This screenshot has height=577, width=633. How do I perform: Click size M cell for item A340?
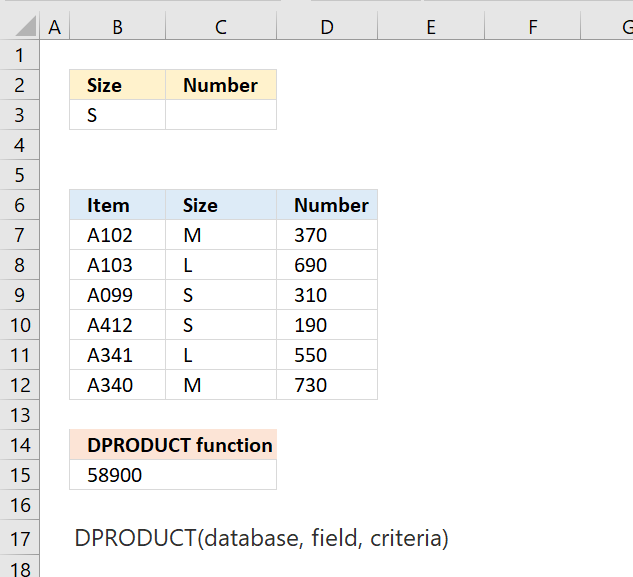[x=221, y=385]
